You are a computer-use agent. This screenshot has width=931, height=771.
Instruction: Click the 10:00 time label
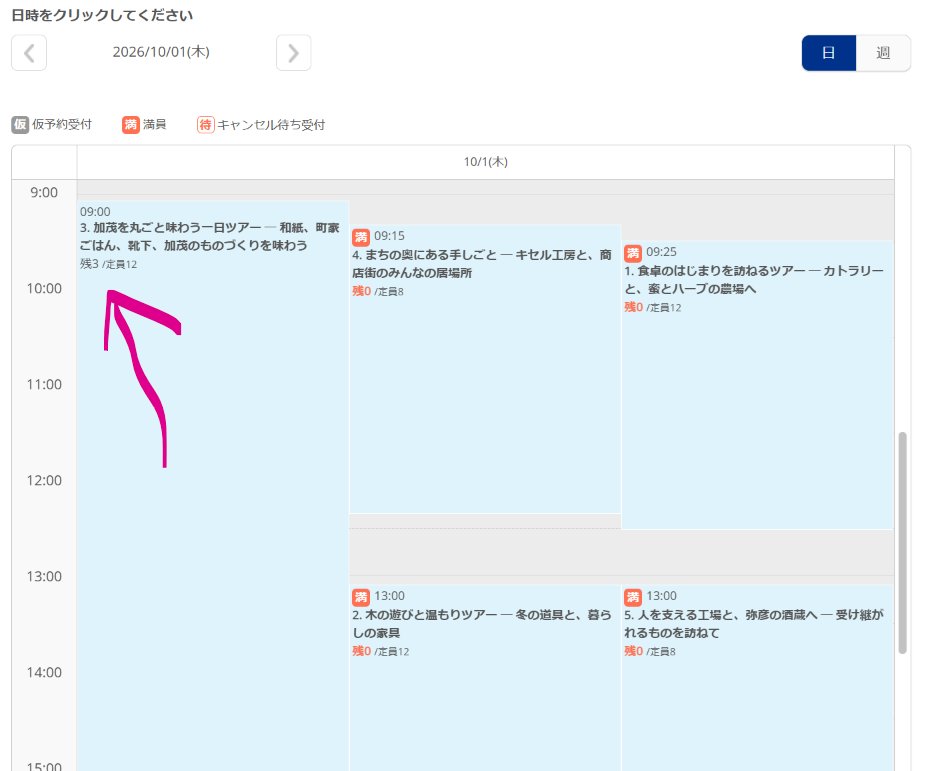pyautogui.click(x=44, y=288)
